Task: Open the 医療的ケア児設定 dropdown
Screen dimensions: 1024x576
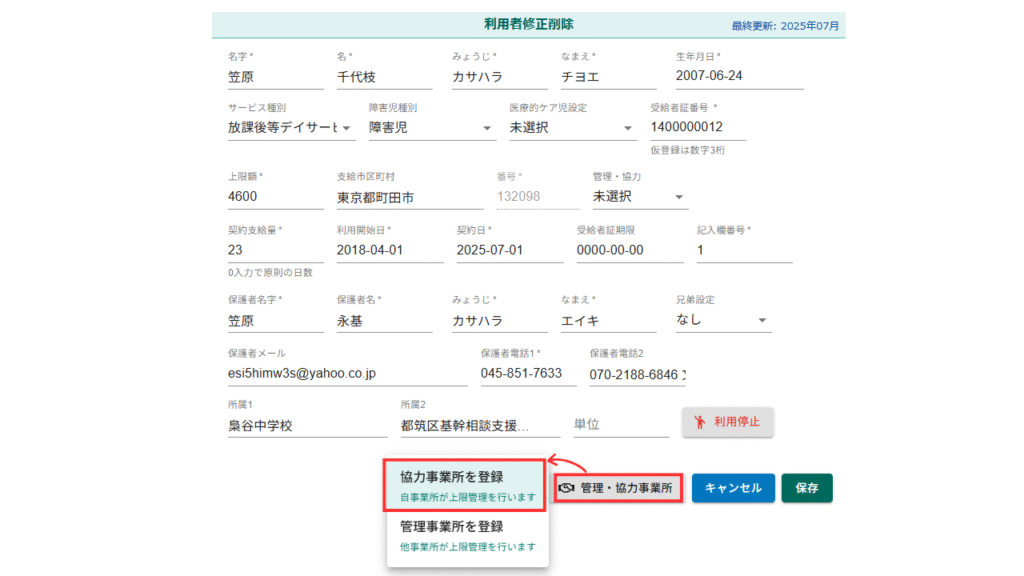Action: 572,128
